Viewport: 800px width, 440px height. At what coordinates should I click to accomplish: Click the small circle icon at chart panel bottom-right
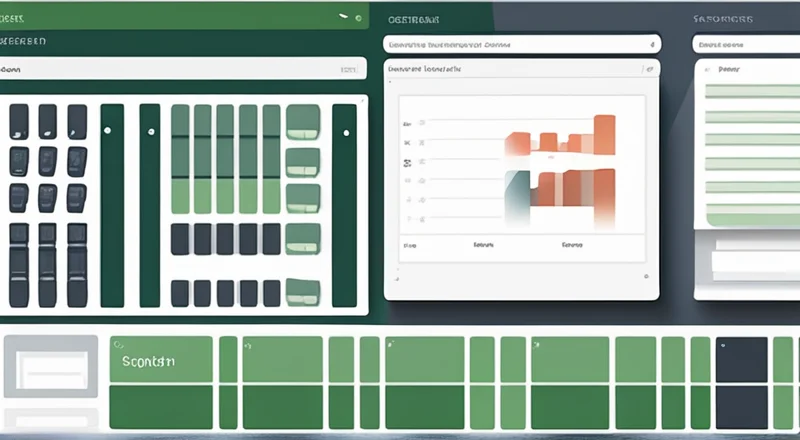(x=647, y=275)
